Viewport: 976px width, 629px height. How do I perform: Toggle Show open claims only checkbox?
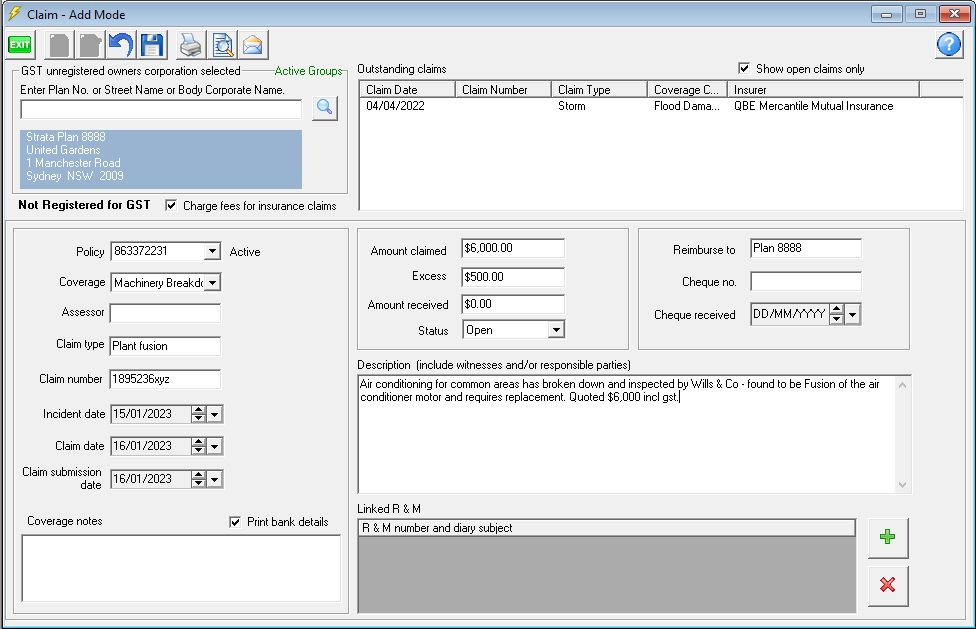pos(744,69)
